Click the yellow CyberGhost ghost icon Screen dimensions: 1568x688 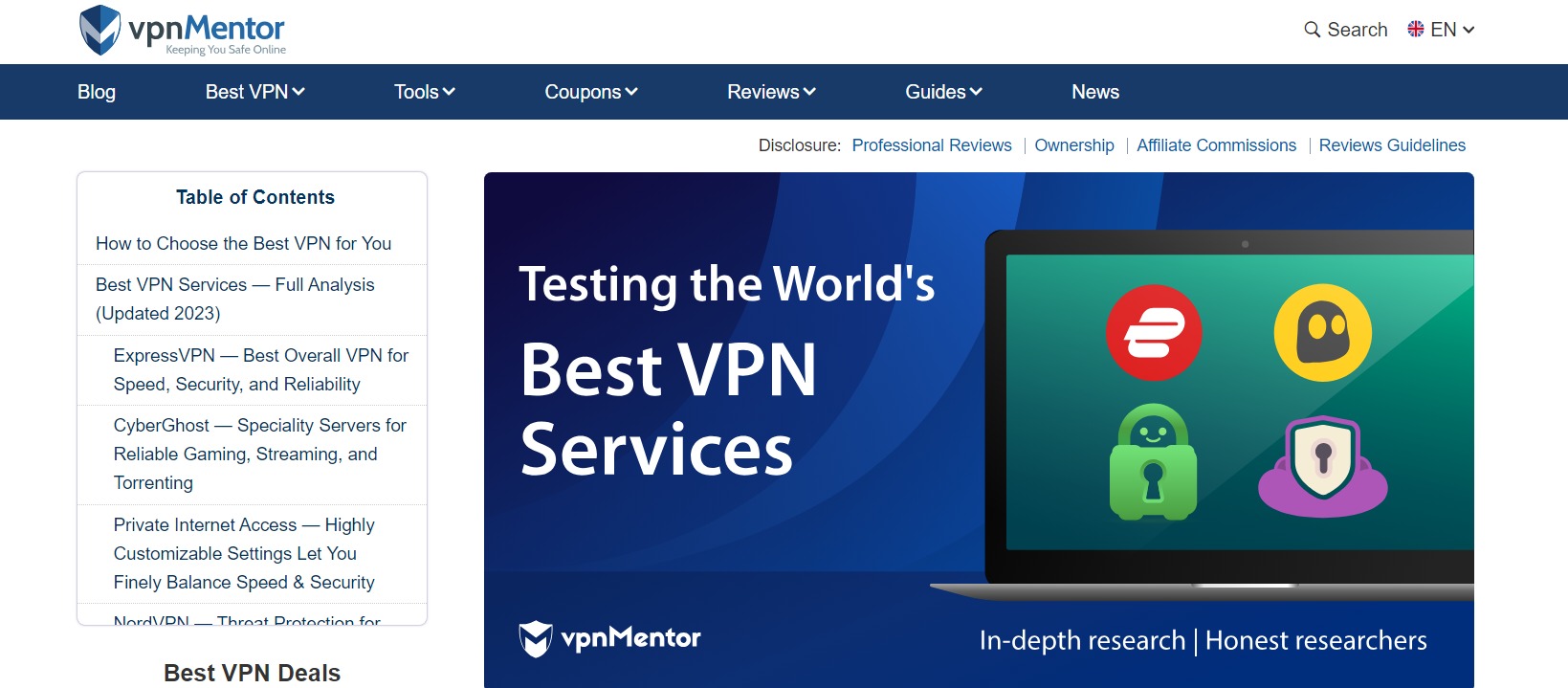click(x=1322, y=333)
